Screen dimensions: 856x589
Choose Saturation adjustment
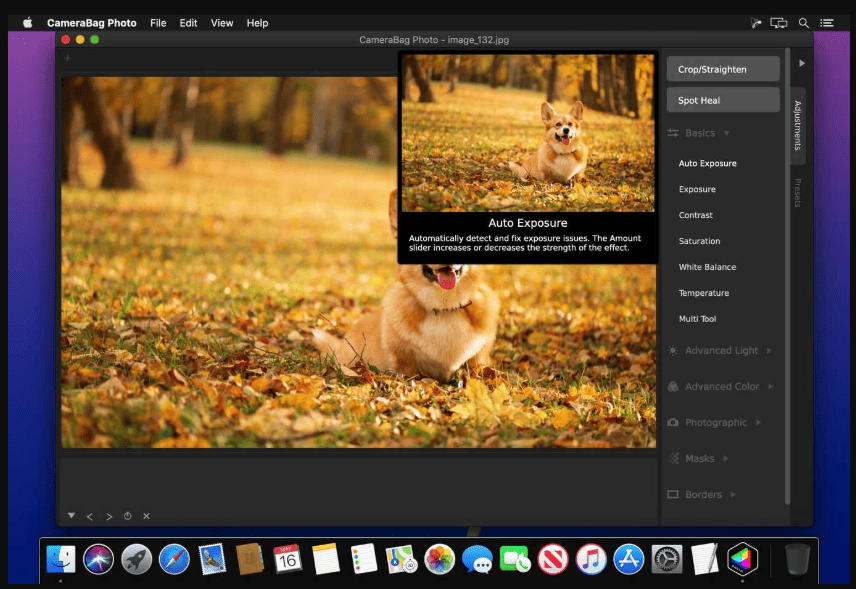(x=699, y=241)
